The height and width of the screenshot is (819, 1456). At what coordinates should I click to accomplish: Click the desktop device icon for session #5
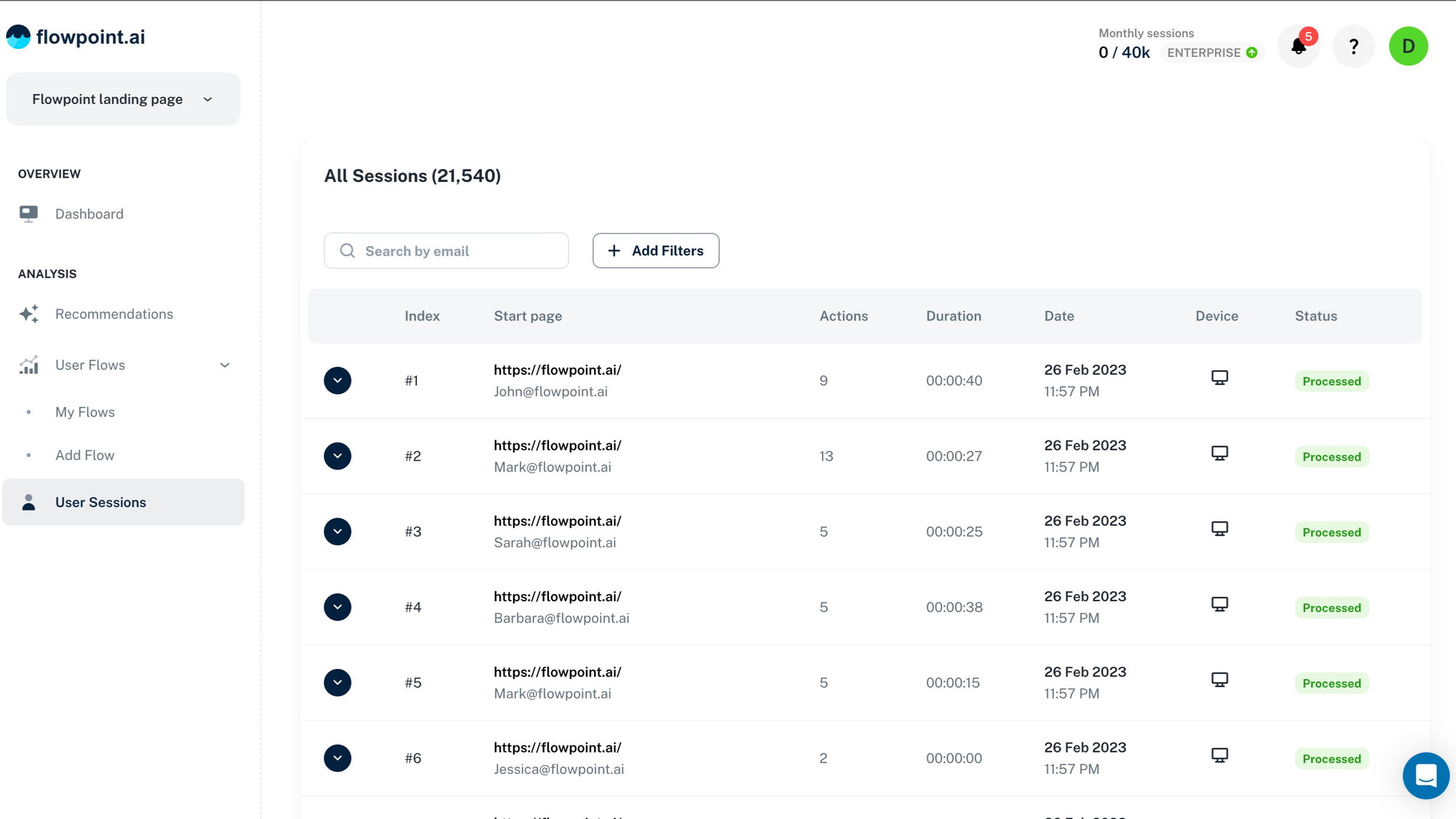(1219, 680)
